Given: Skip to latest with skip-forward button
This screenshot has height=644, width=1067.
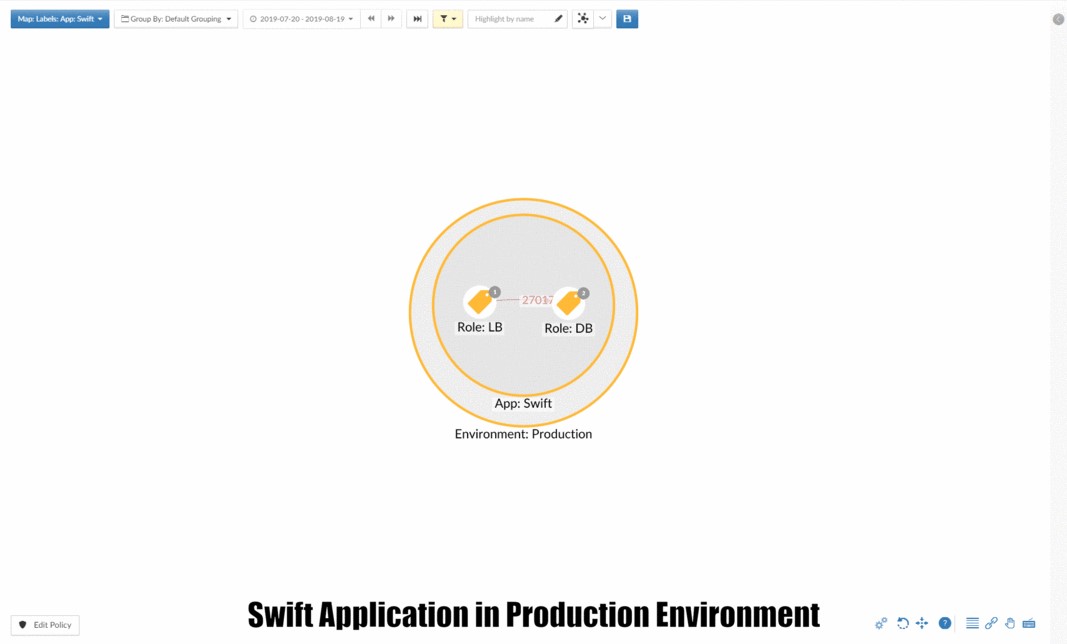Looking at the screenshot, I should click(417, 19).
